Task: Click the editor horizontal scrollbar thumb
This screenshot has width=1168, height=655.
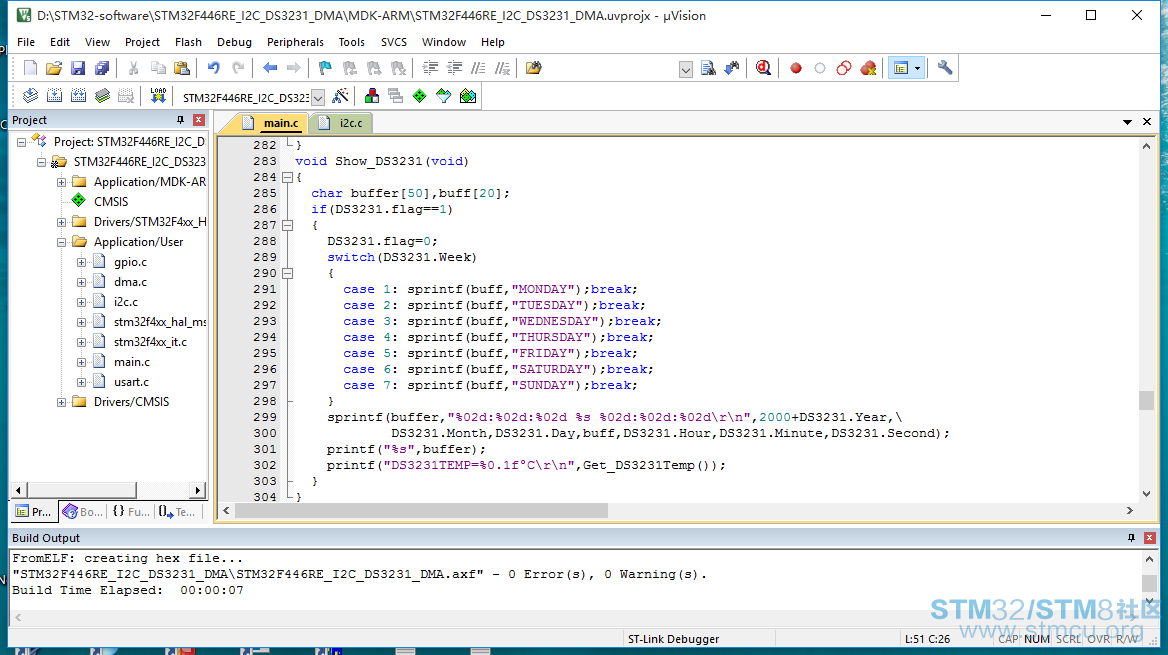Action: click(421, 511)
